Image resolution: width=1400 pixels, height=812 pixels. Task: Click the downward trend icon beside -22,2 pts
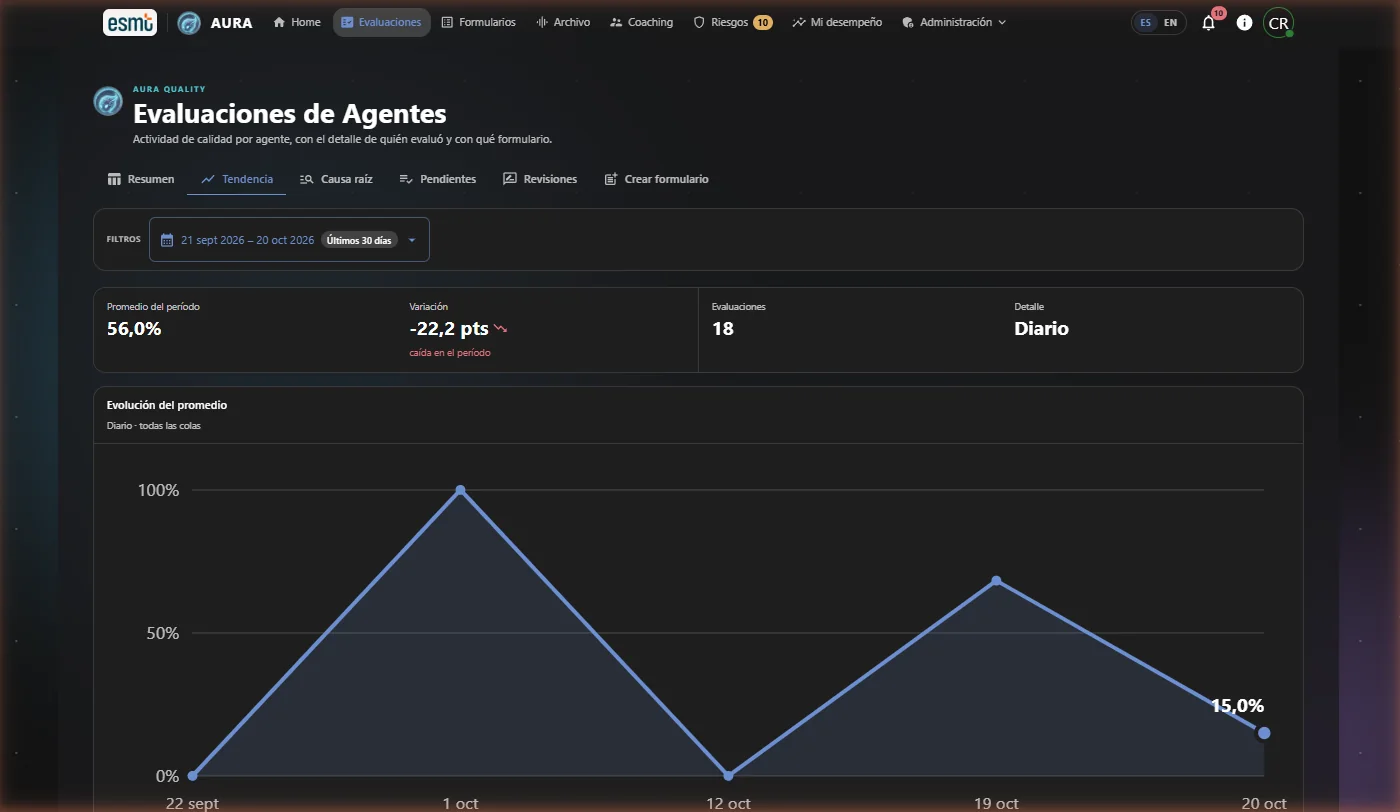pos(501,328)
